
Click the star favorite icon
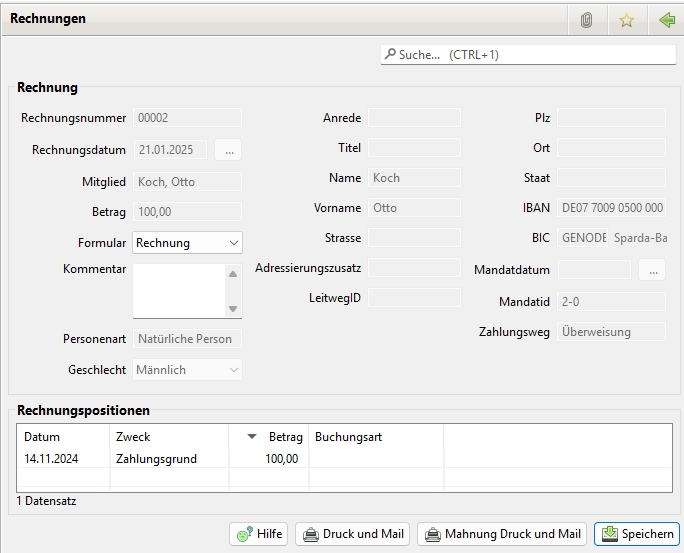pyautogui.click(x=626, y=20)
